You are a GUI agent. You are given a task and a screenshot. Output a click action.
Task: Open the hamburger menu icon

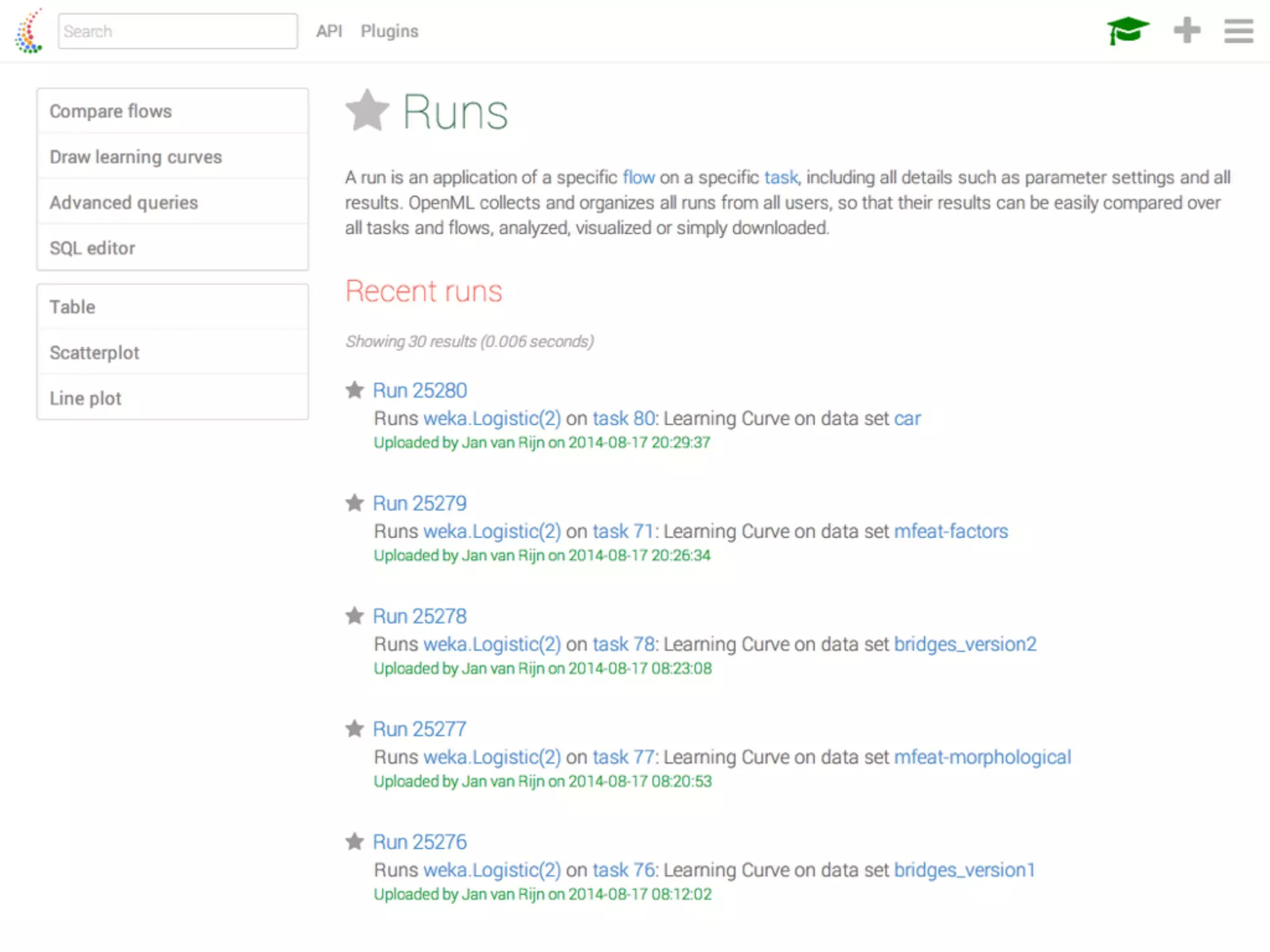(1238, 31)
